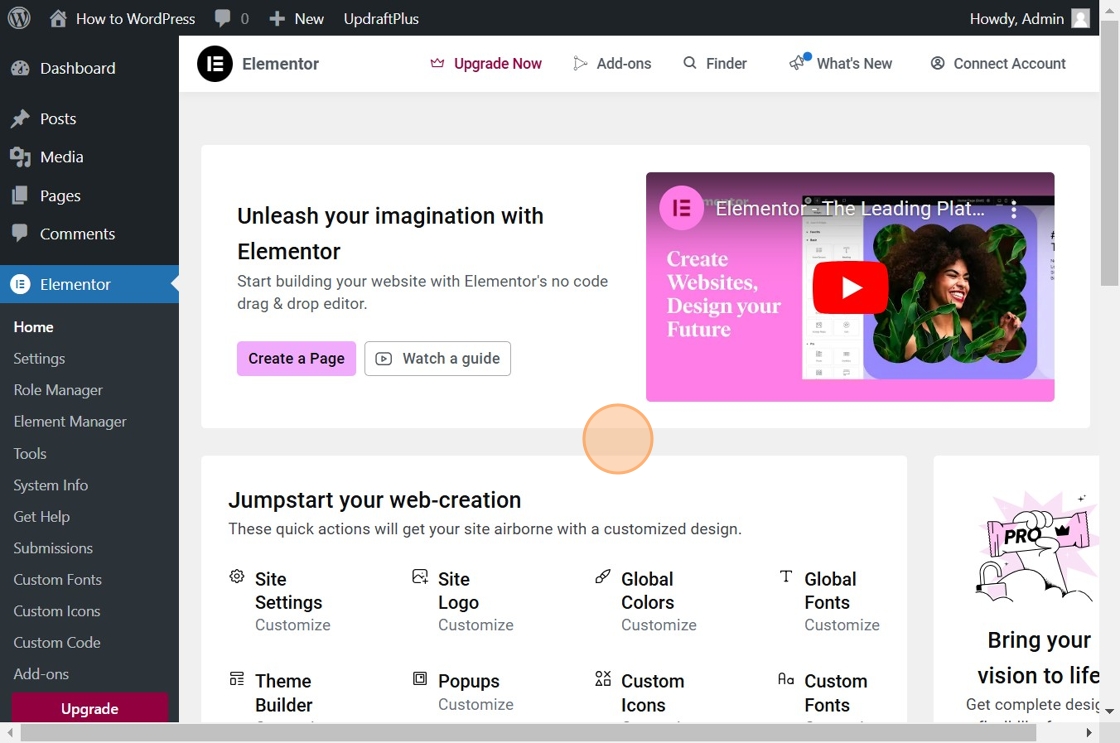
Task: Open UpdraftPlus in the admin bar
Action: [381, 19]
